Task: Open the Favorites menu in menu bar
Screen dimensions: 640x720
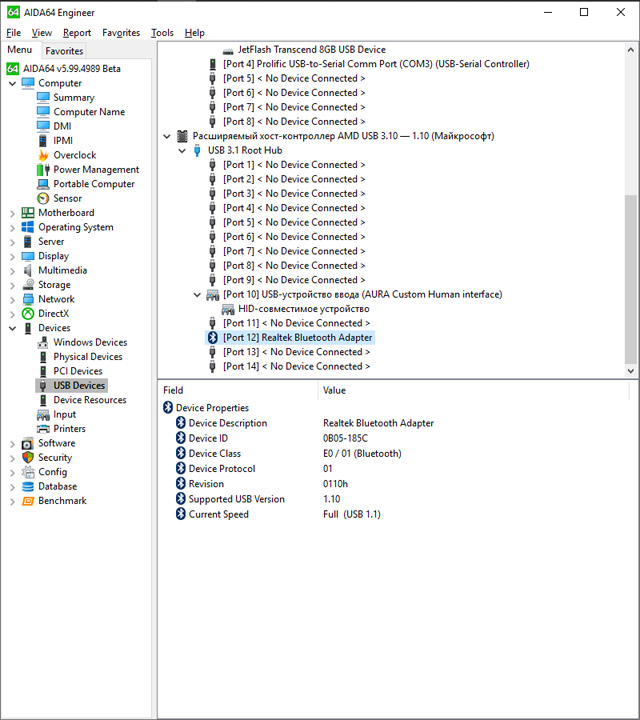Action: pyautogui.click(x=121, y=33)
